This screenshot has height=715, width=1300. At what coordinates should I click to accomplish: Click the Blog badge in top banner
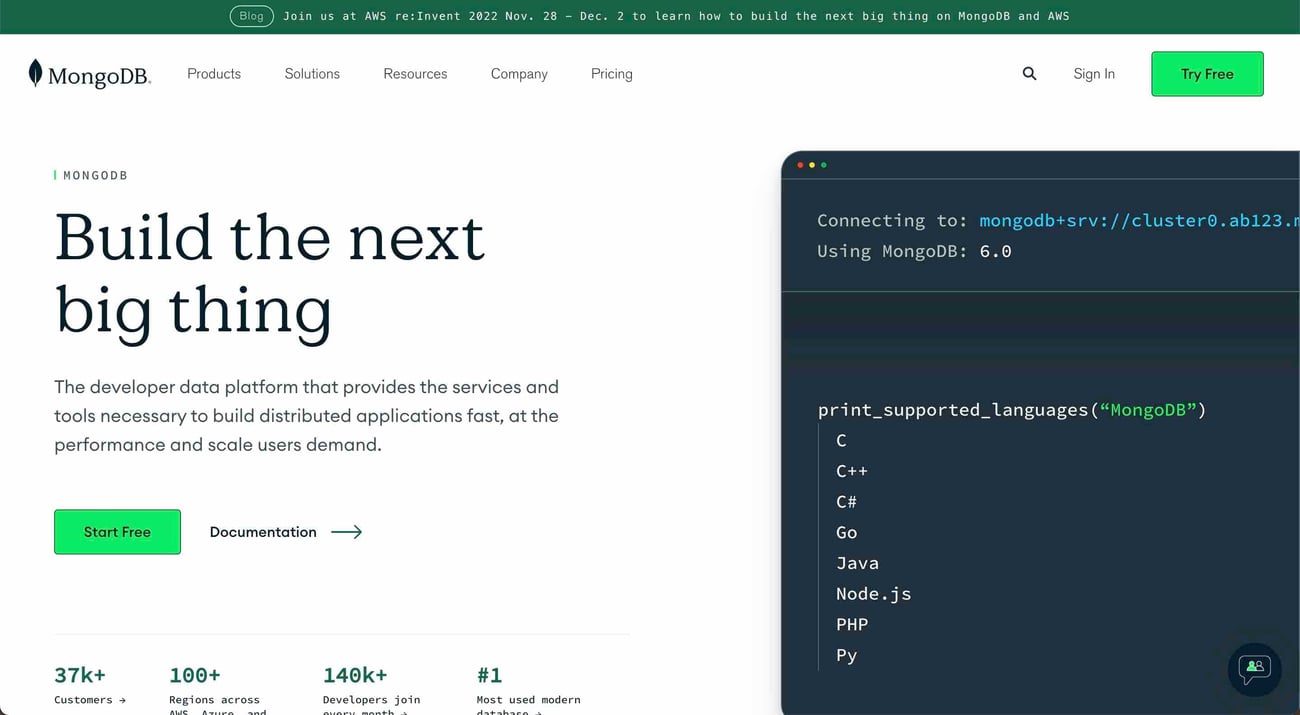pos(251,16)
